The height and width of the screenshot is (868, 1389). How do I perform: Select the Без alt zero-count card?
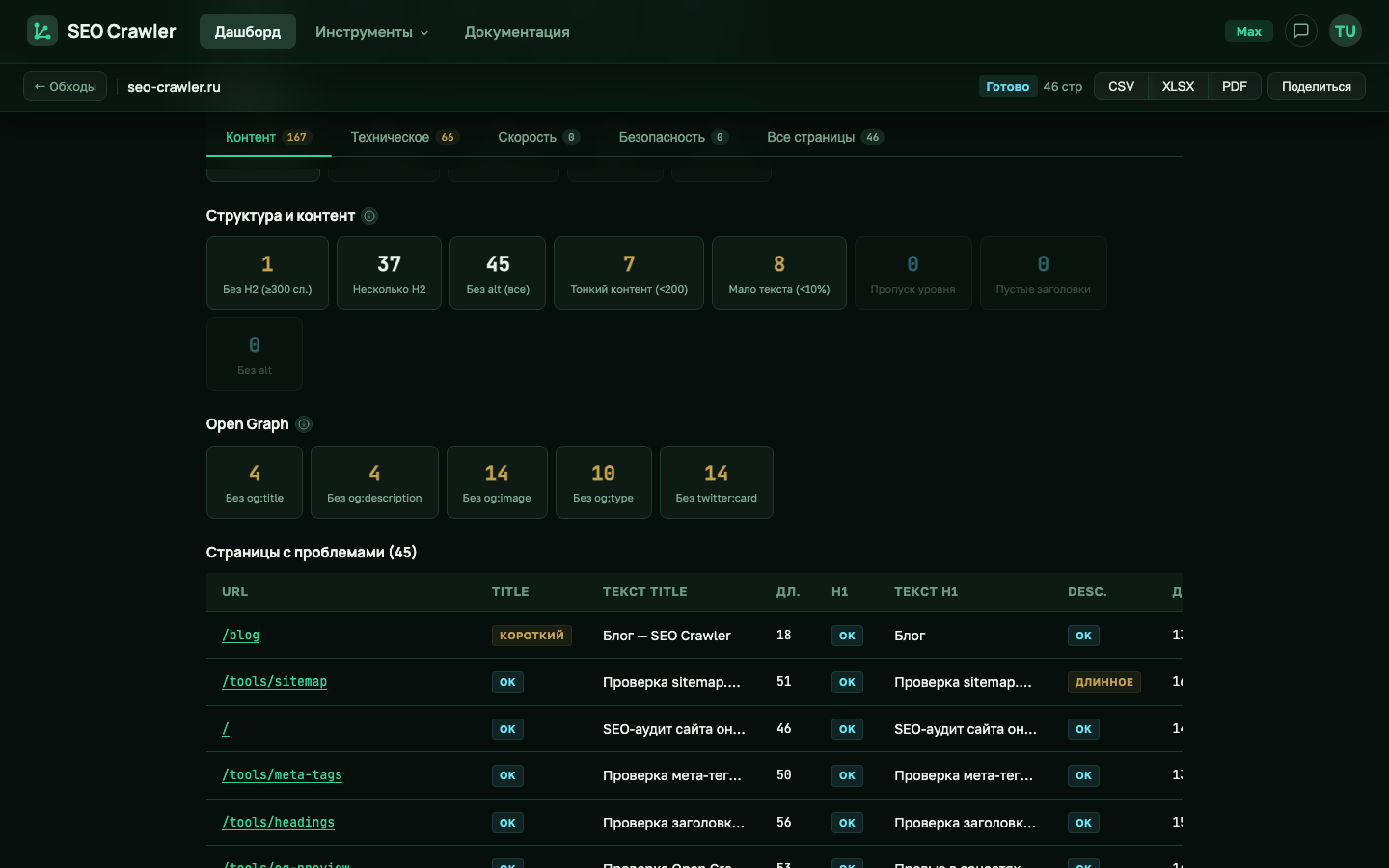click(255, 354)
